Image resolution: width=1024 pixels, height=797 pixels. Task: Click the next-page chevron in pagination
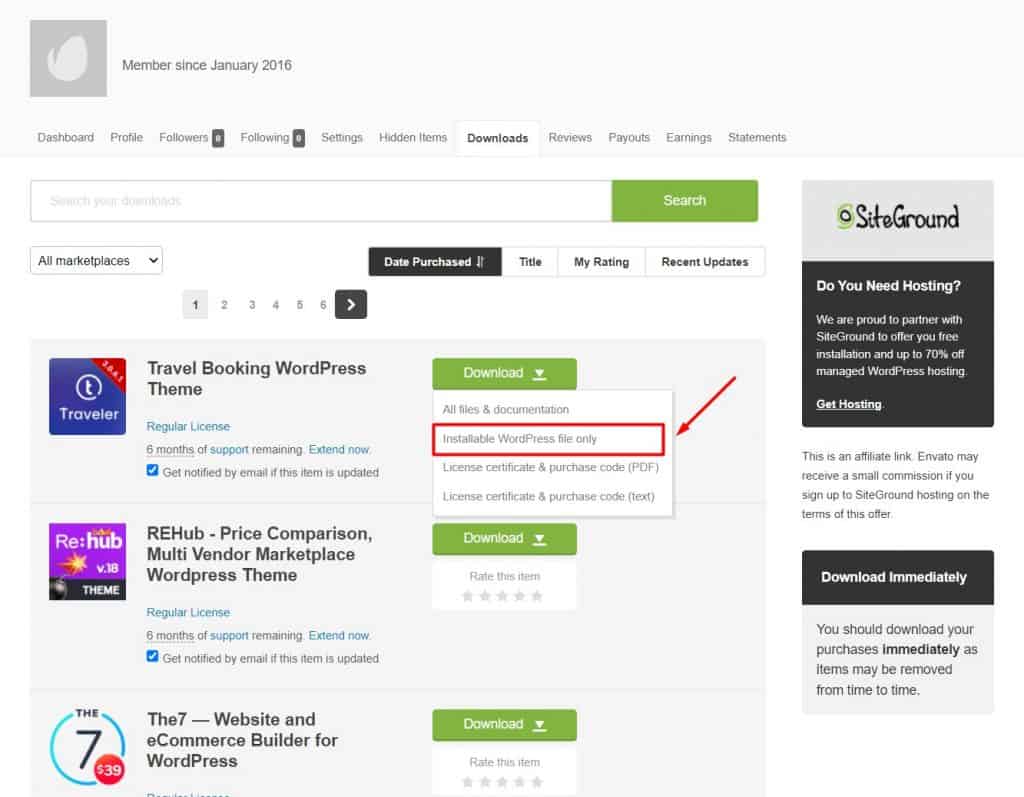(x=350, y=304)
